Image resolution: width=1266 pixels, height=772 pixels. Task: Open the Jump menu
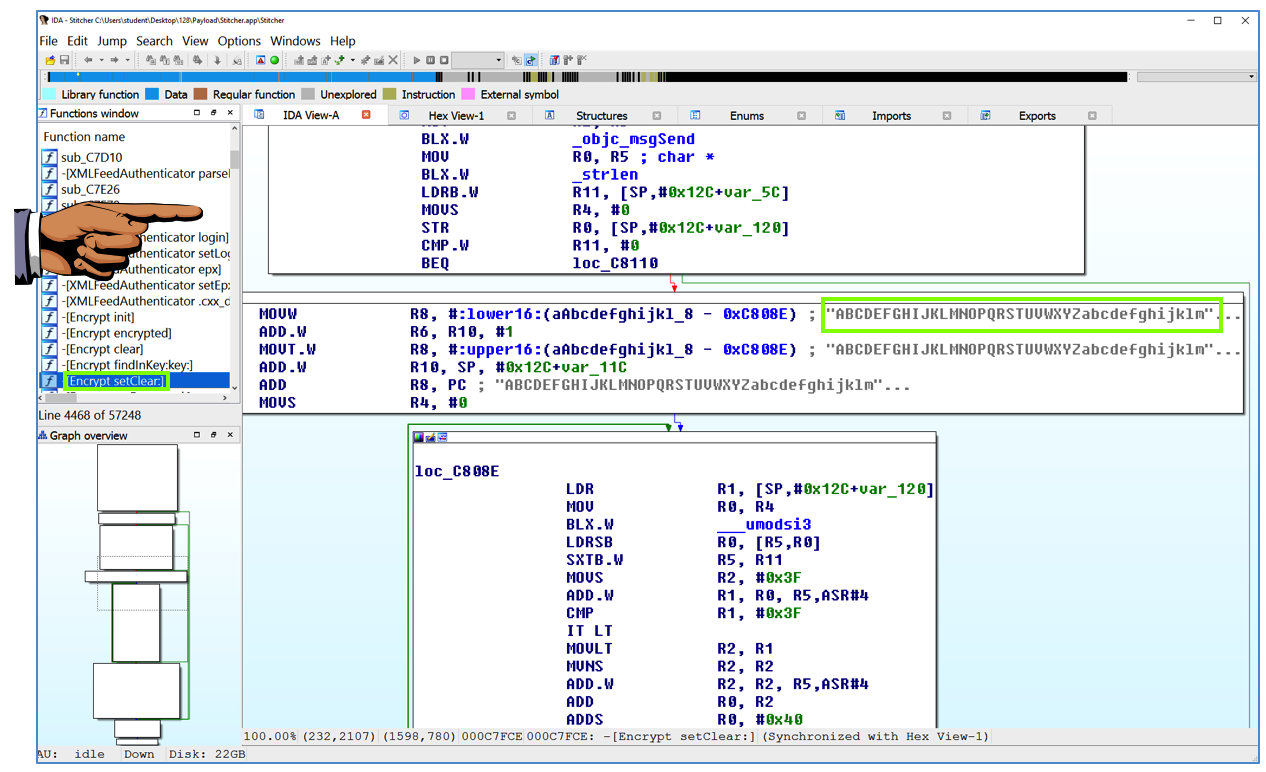112,41
